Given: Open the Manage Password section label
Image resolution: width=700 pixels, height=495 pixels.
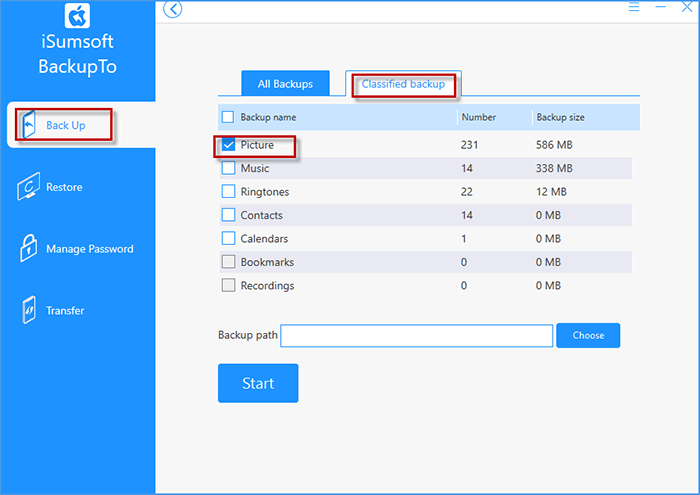Looking at the screenshot, I should coord(90,249).
